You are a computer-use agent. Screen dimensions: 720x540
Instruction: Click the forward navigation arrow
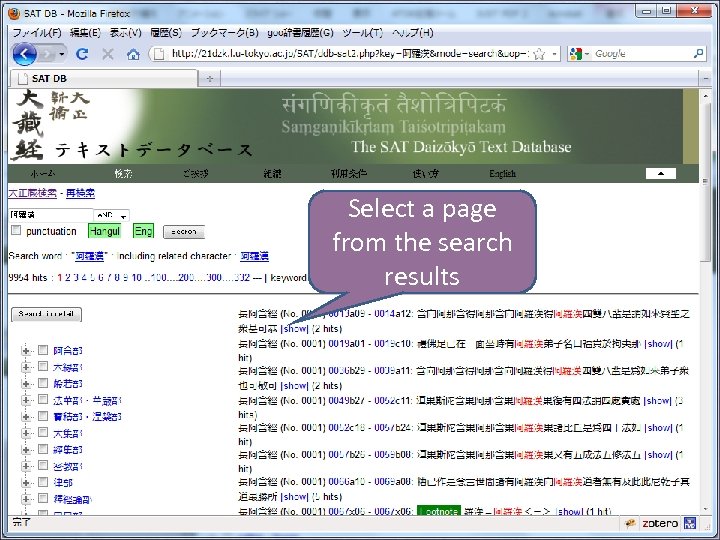coord(46,54)
